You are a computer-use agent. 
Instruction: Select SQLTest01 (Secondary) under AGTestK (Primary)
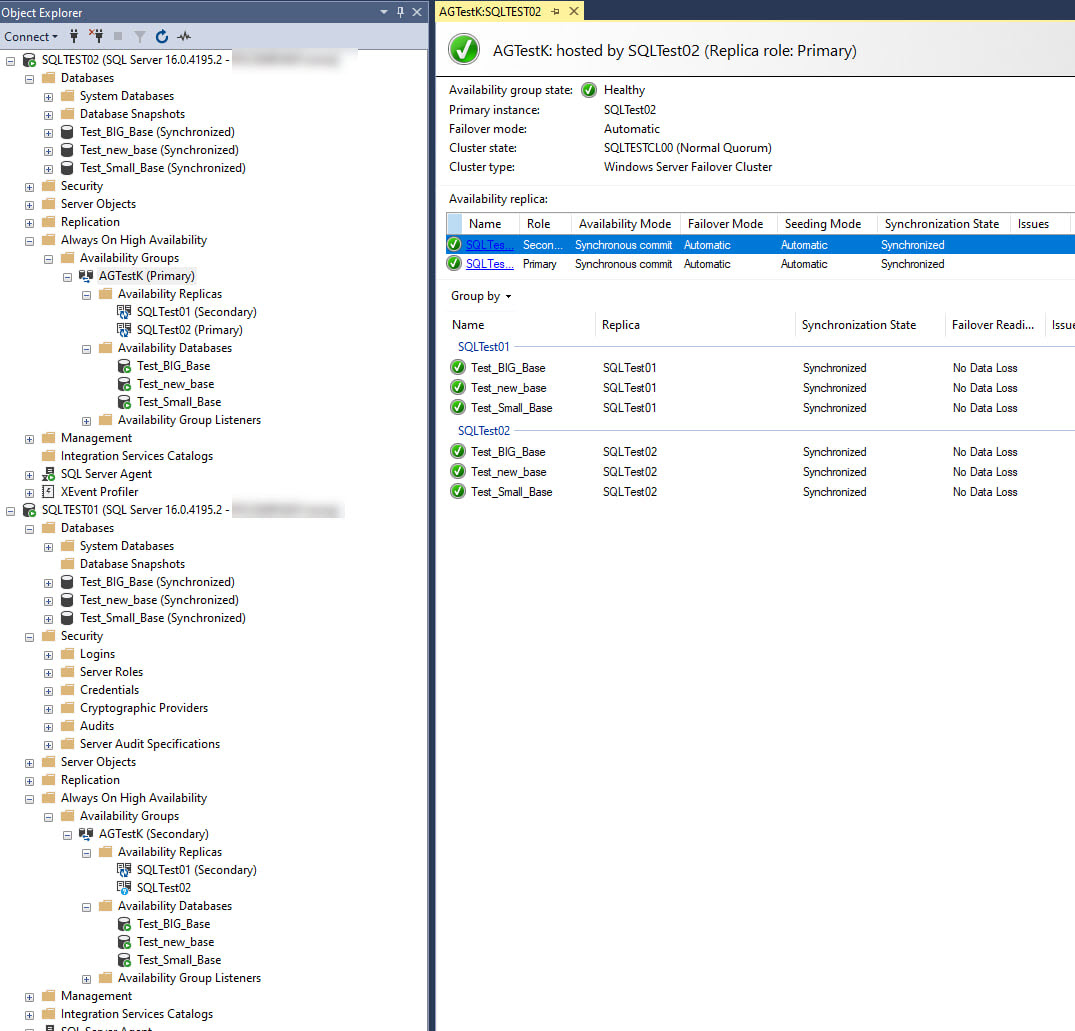197,312
